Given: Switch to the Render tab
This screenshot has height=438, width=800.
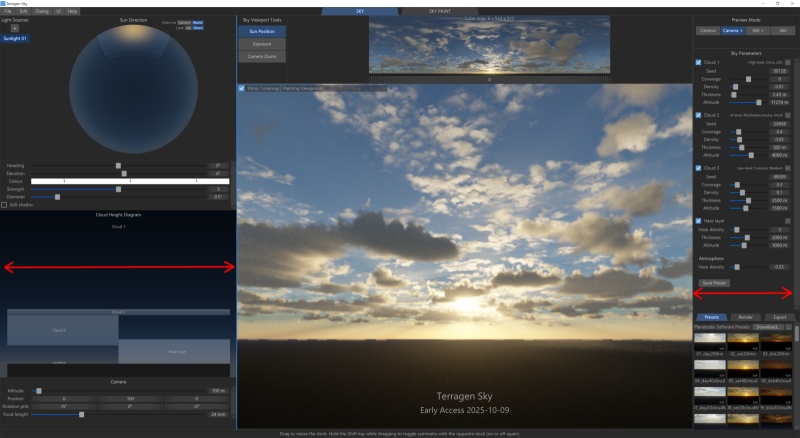Looking at the screenshot, I should pos(745,316).
